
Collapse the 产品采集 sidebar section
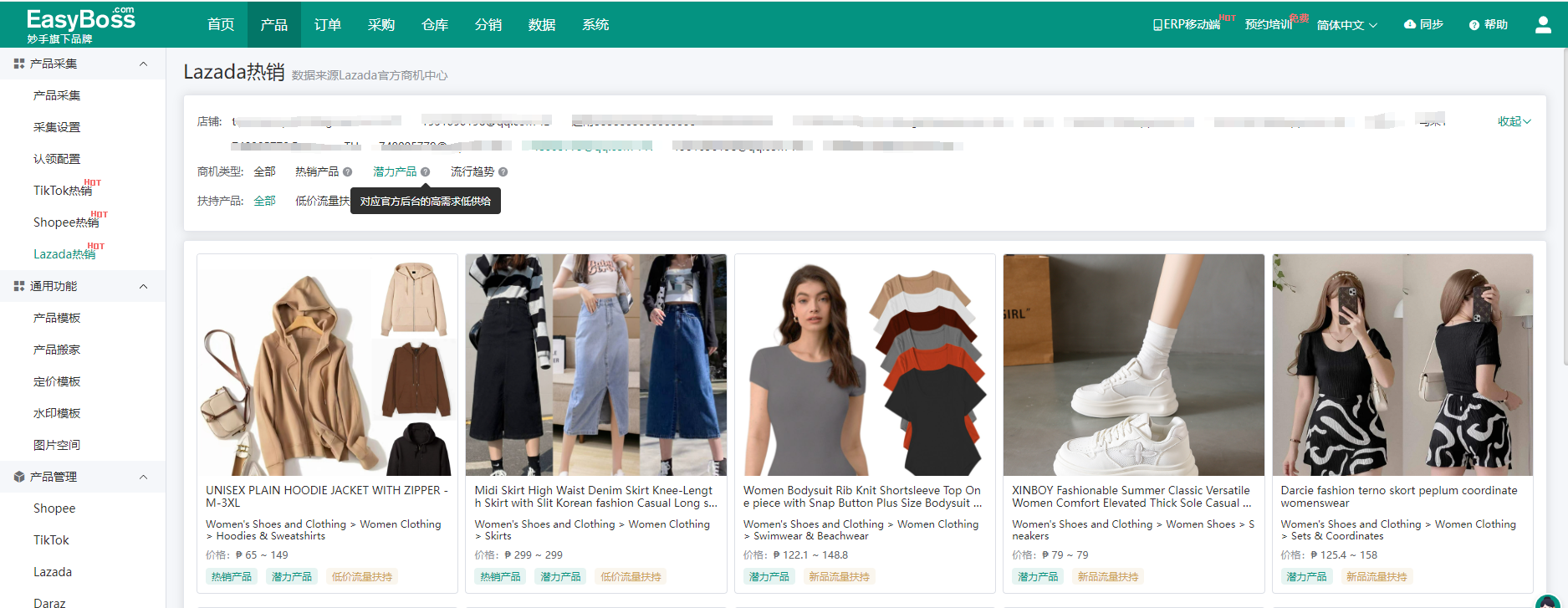[x=143, y=64]
